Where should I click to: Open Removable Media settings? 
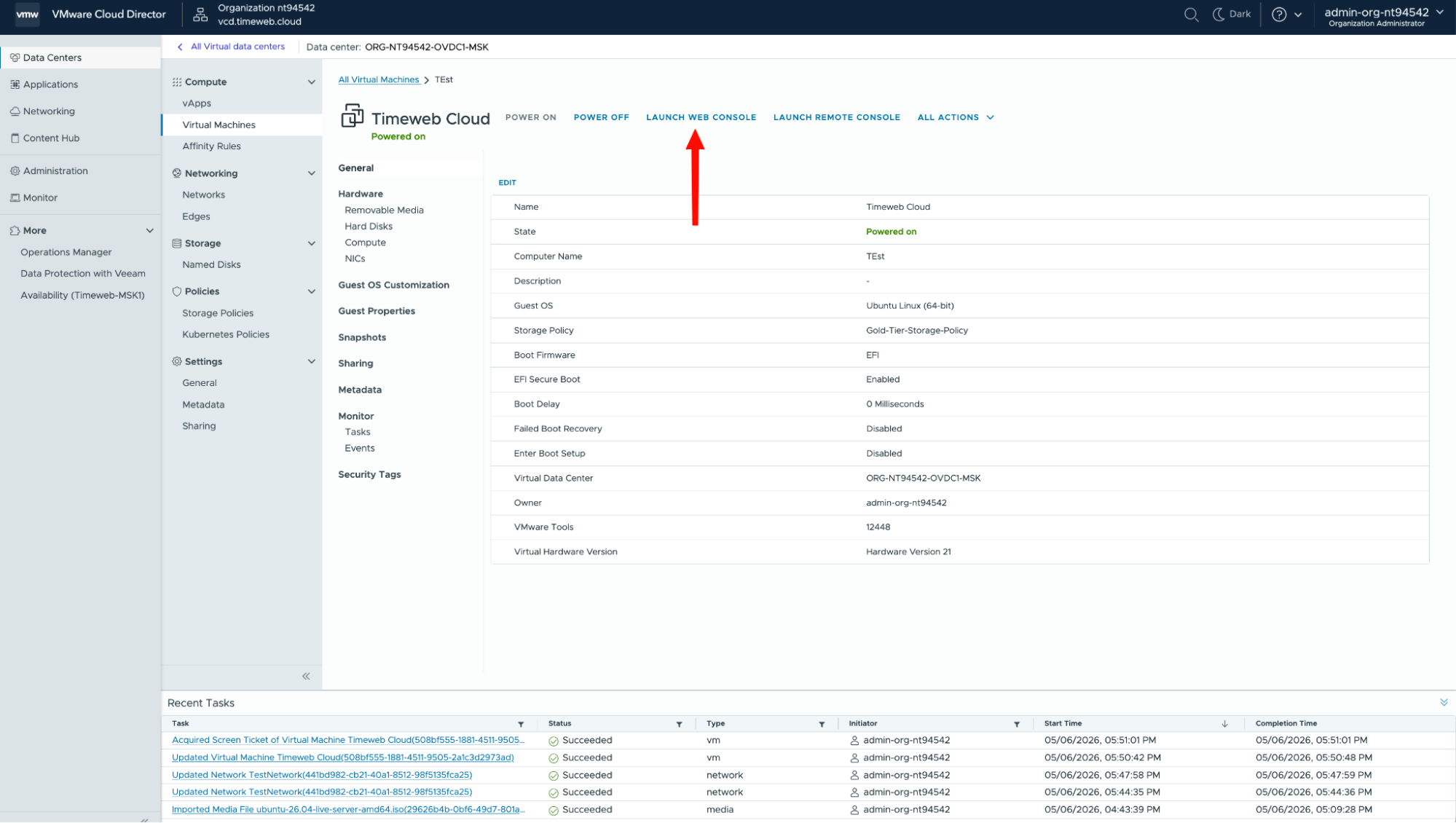click(384, 210)
